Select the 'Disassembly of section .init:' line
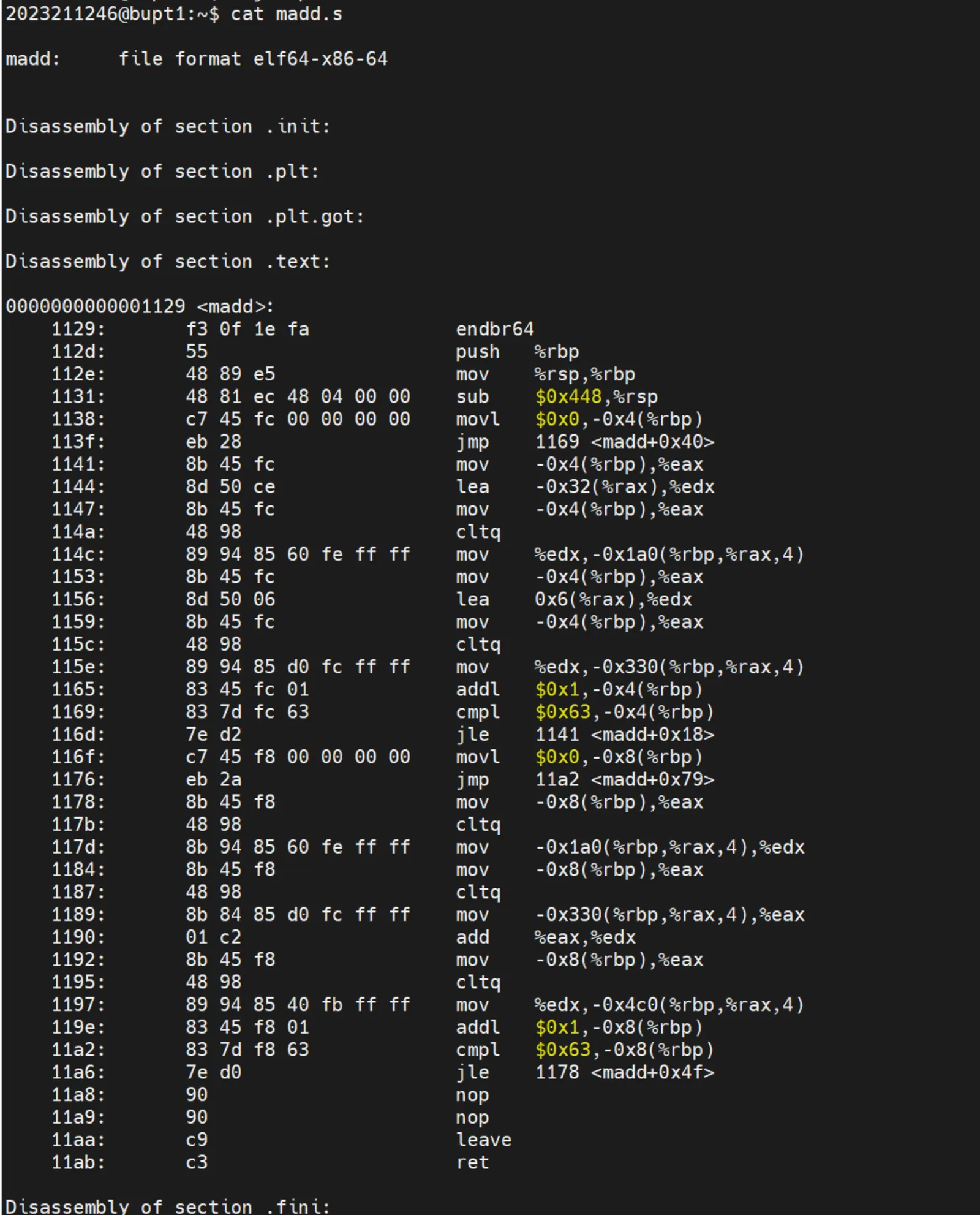Viewport: 980px width, 1215px height. [168, 126]
